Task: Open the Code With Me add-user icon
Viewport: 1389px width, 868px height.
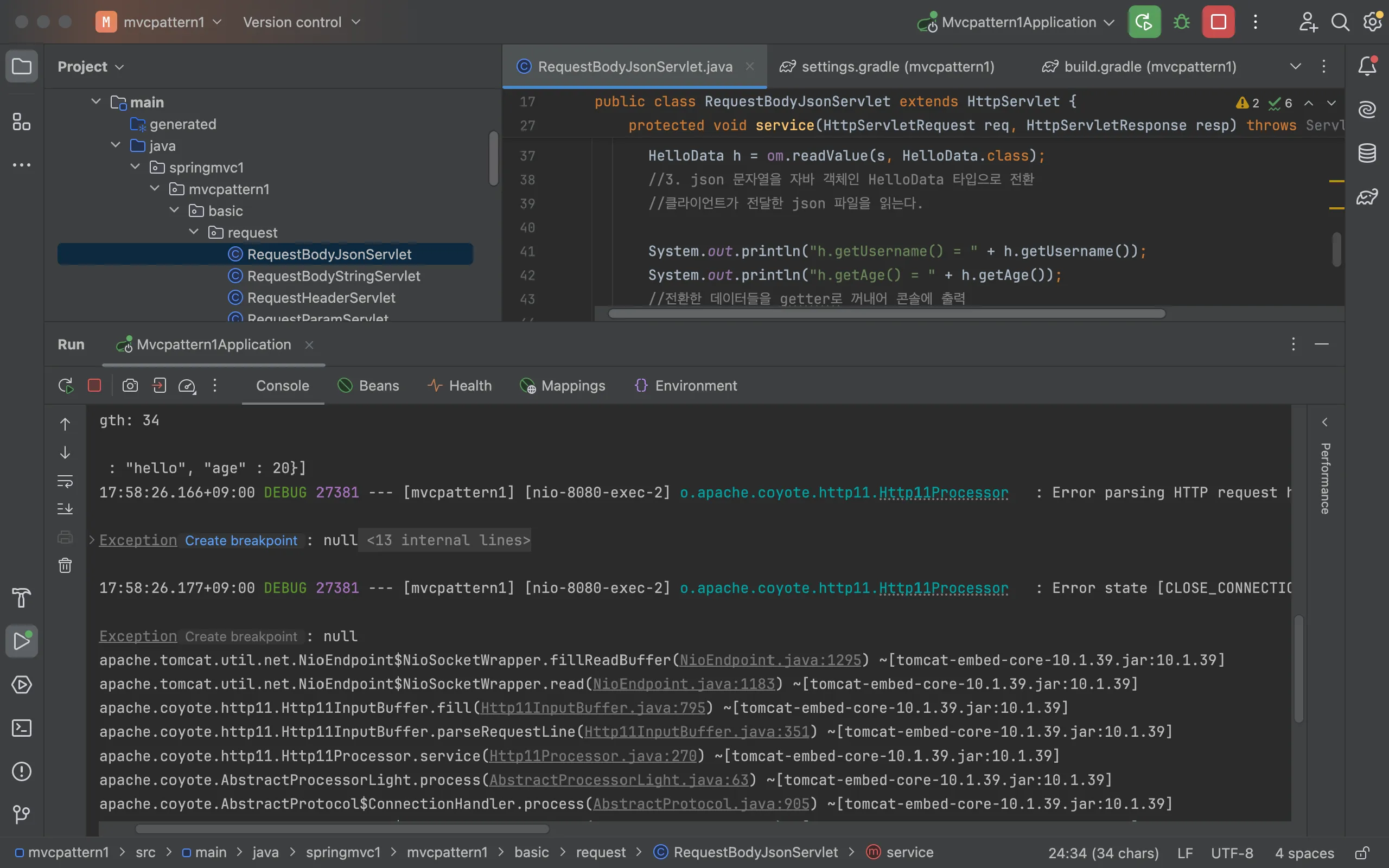Action: tap(1308, 22)
